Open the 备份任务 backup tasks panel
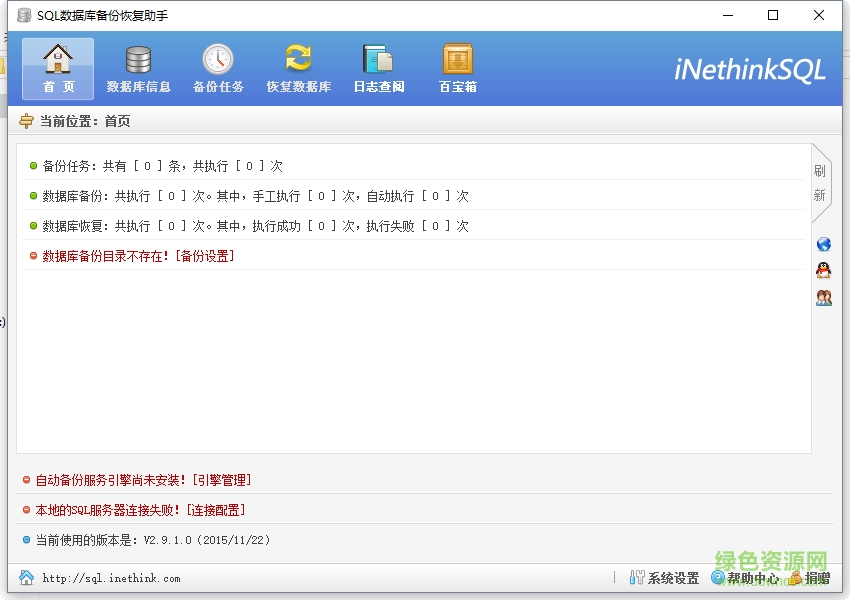The width and height of the screenshot is (850, 600). click(217, 67)
